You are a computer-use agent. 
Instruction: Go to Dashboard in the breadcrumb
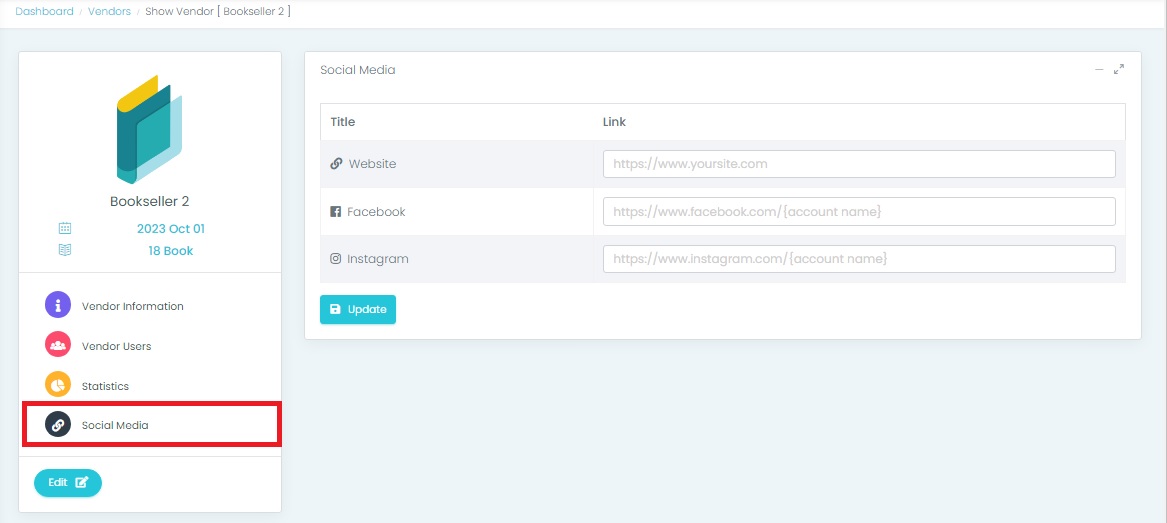(x=44, y=12)
